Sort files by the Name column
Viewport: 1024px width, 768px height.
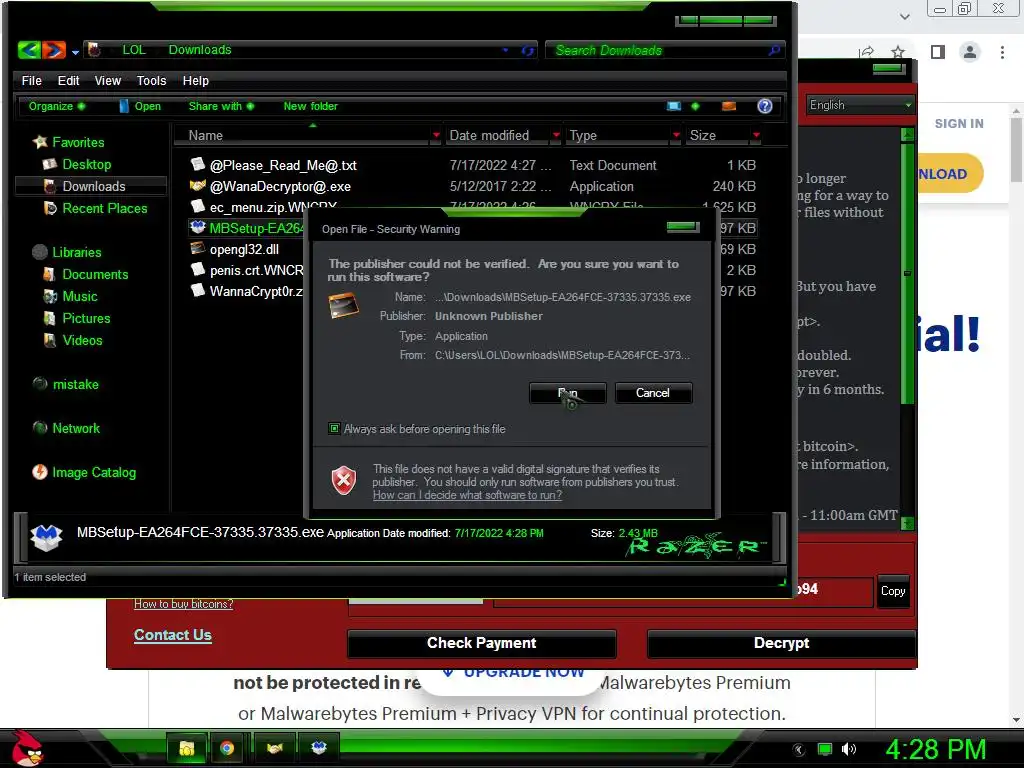(x=206, y=135)
